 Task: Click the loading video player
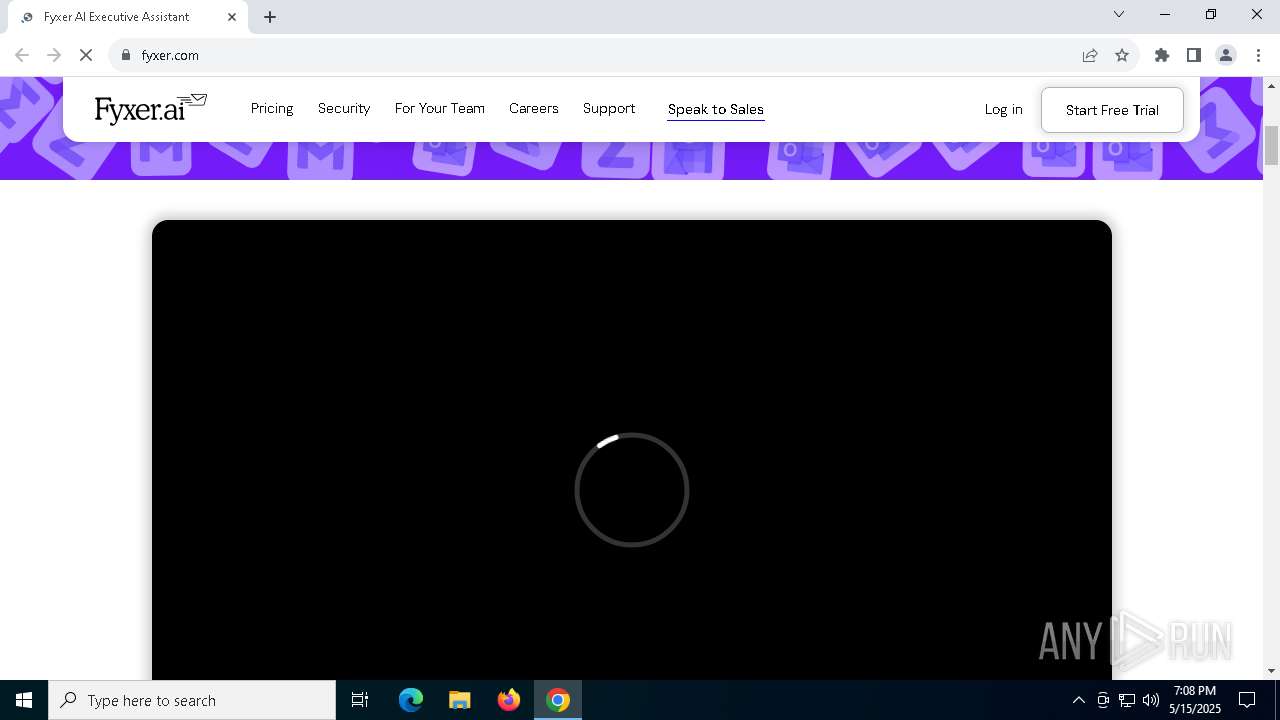(x=632, y=450)
